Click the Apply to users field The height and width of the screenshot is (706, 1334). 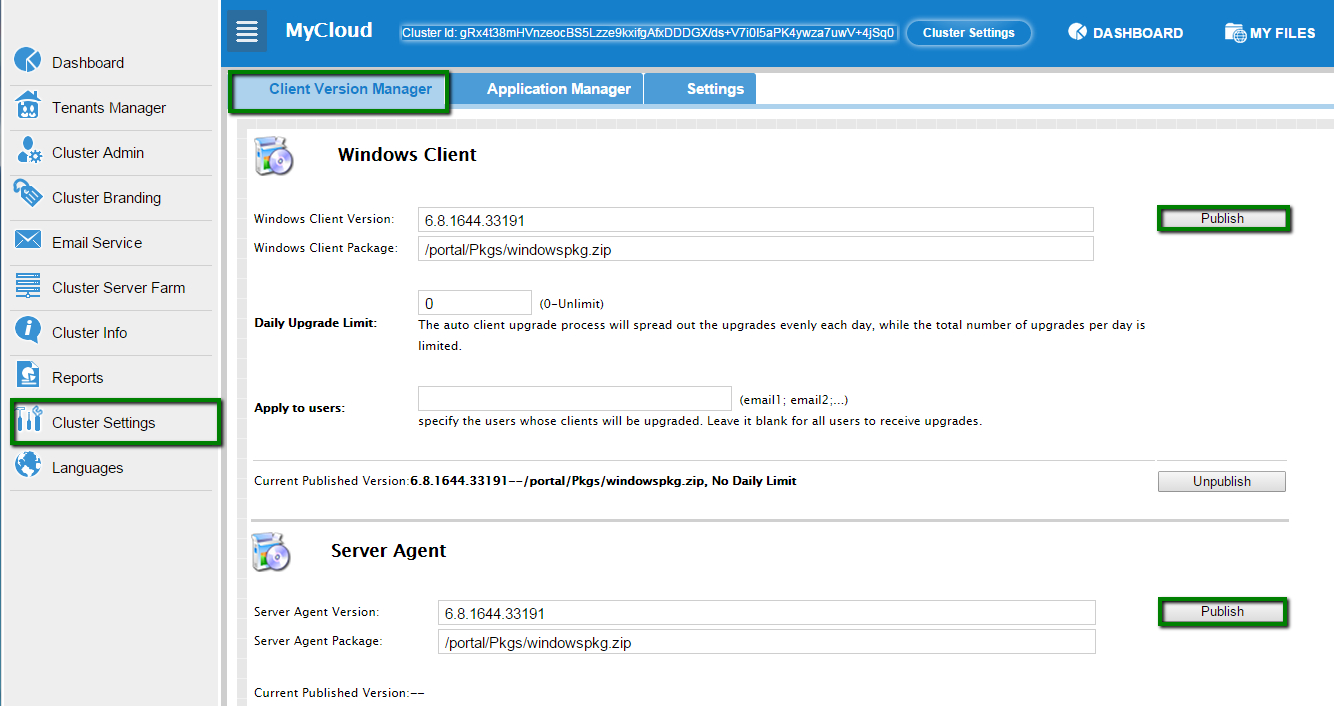pyautogui.click(x=575, y=399)
